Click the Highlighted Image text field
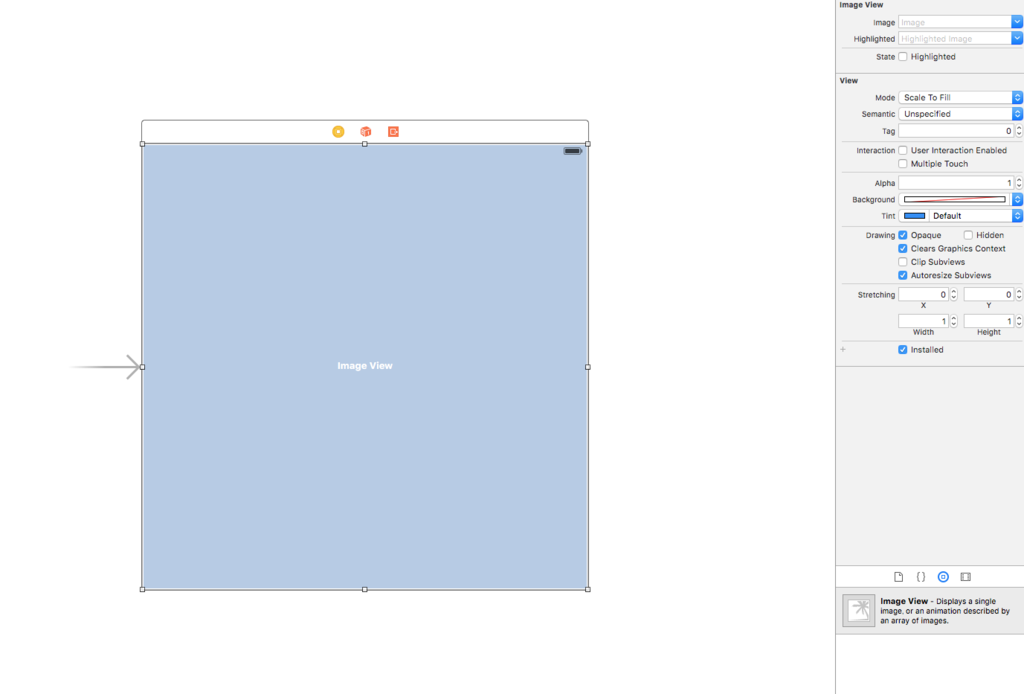The image size is (1024, 694). (955, 39)
